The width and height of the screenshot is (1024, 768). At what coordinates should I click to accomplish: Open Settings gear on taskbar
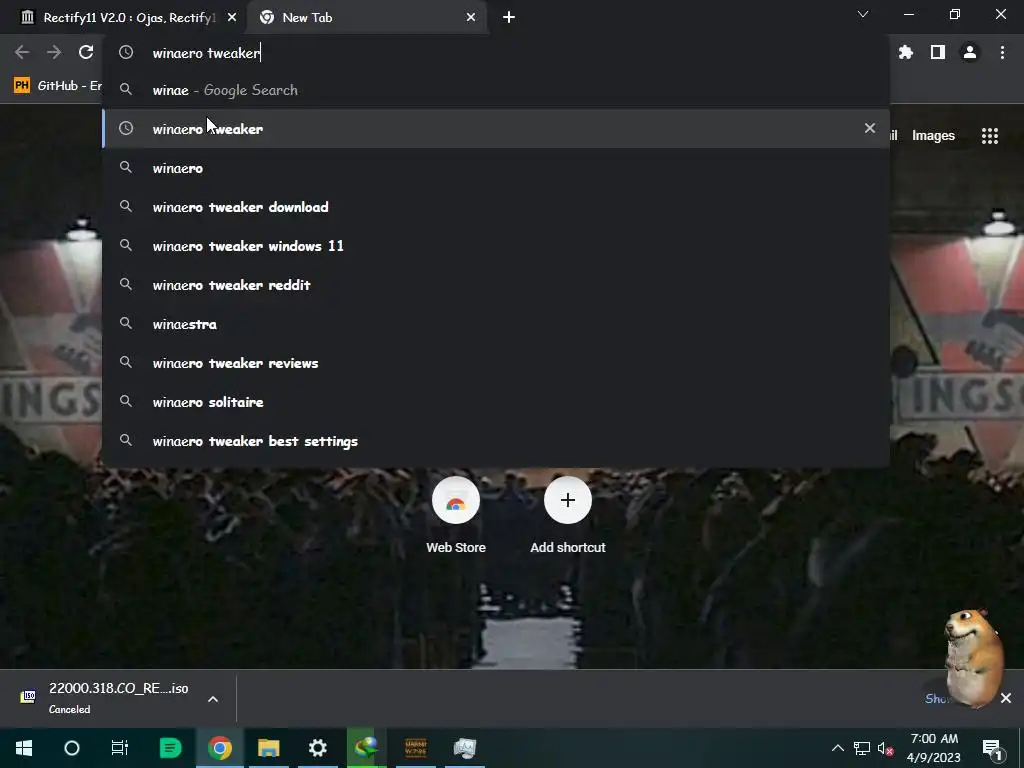click(x=317, y=748)
